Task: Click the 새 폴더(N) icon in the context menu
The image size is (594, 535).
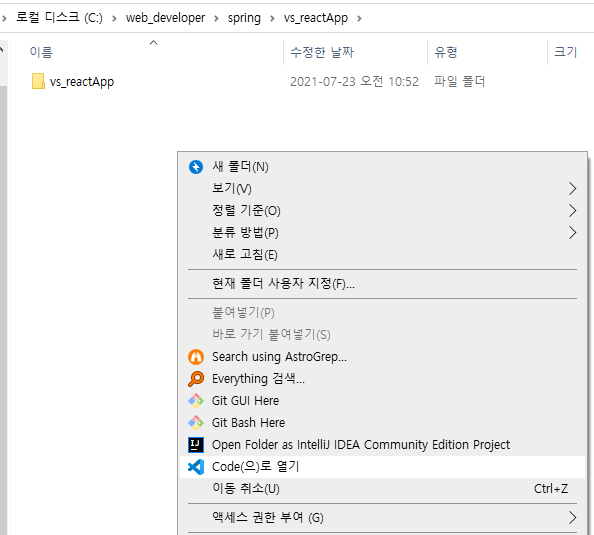Action: [196, 167]
